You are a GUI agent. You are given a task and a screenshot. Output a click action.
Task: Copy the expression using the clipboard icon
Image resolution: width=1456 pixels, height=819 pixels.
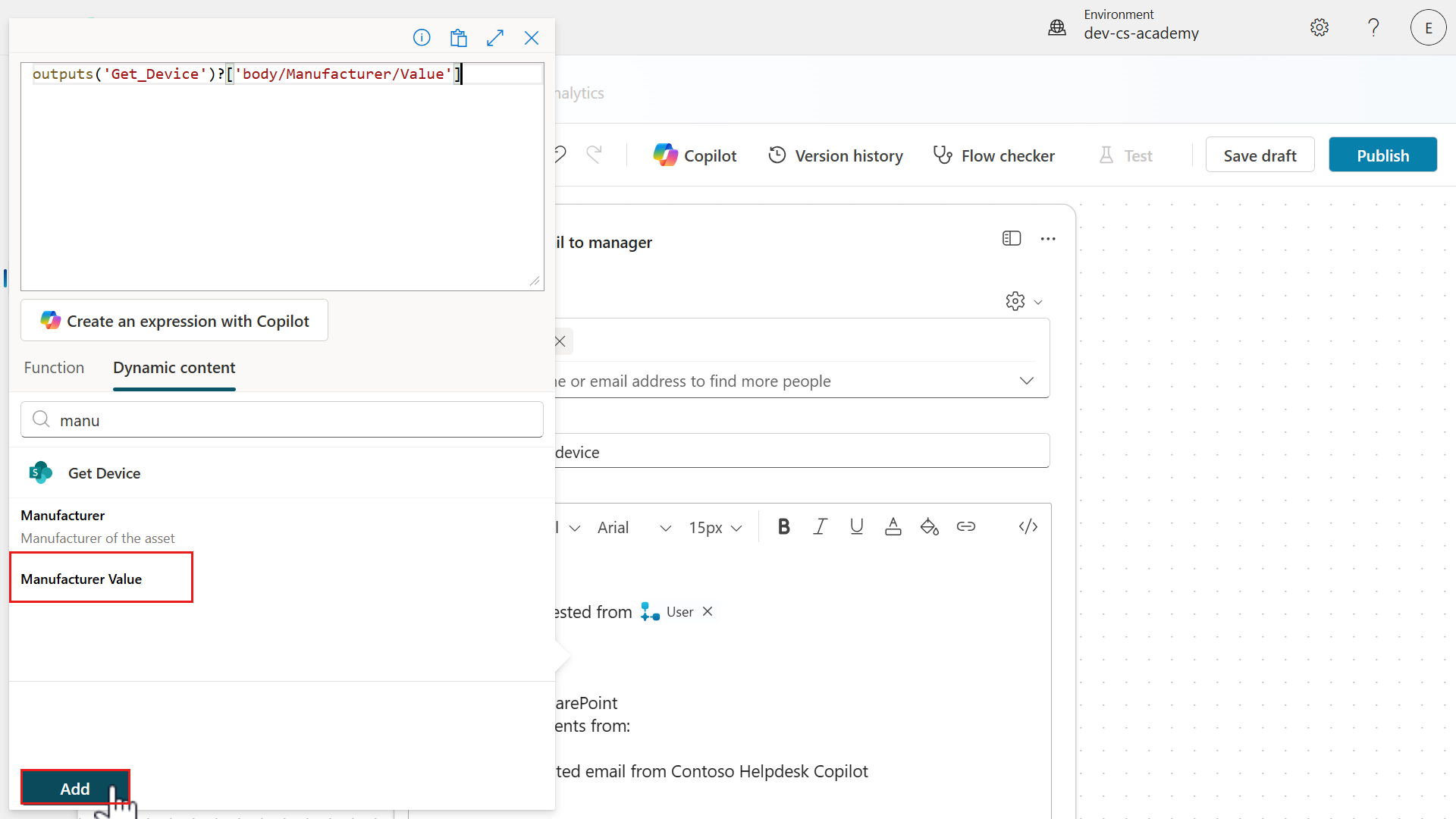point(458,37)
